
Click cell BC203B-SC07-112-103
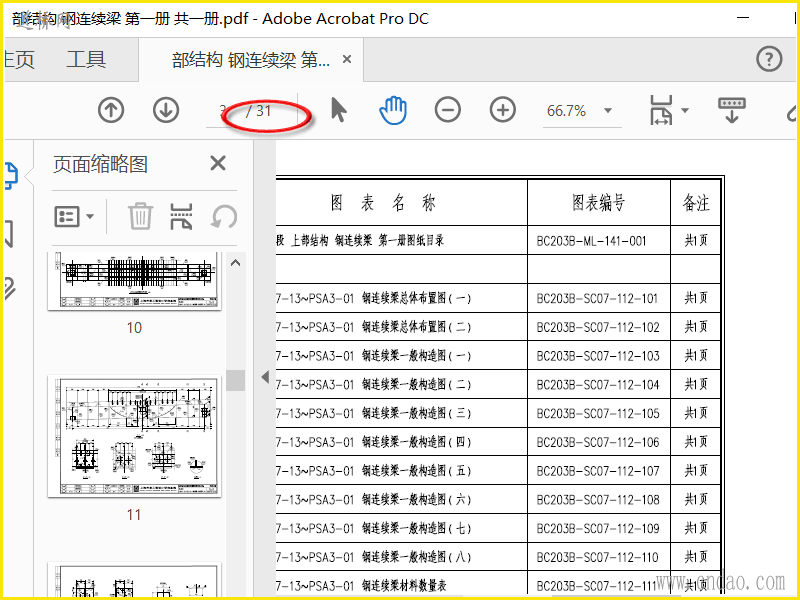pos(598,356)
